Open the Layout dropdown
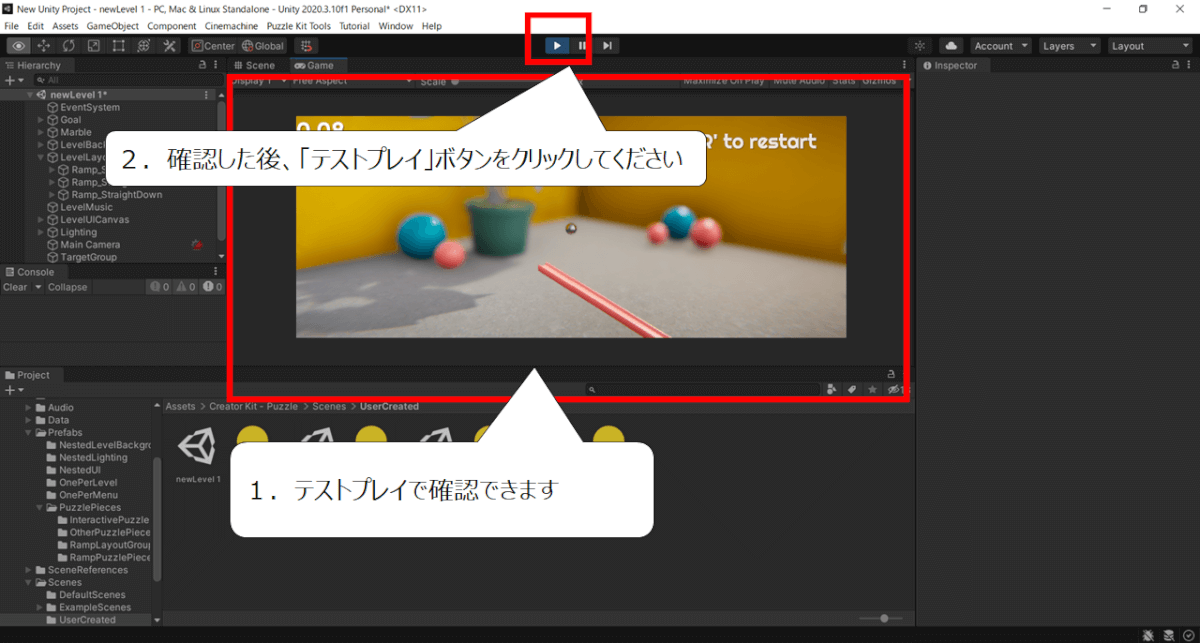Screen dimensions: 1200x643 [1149, 46]
